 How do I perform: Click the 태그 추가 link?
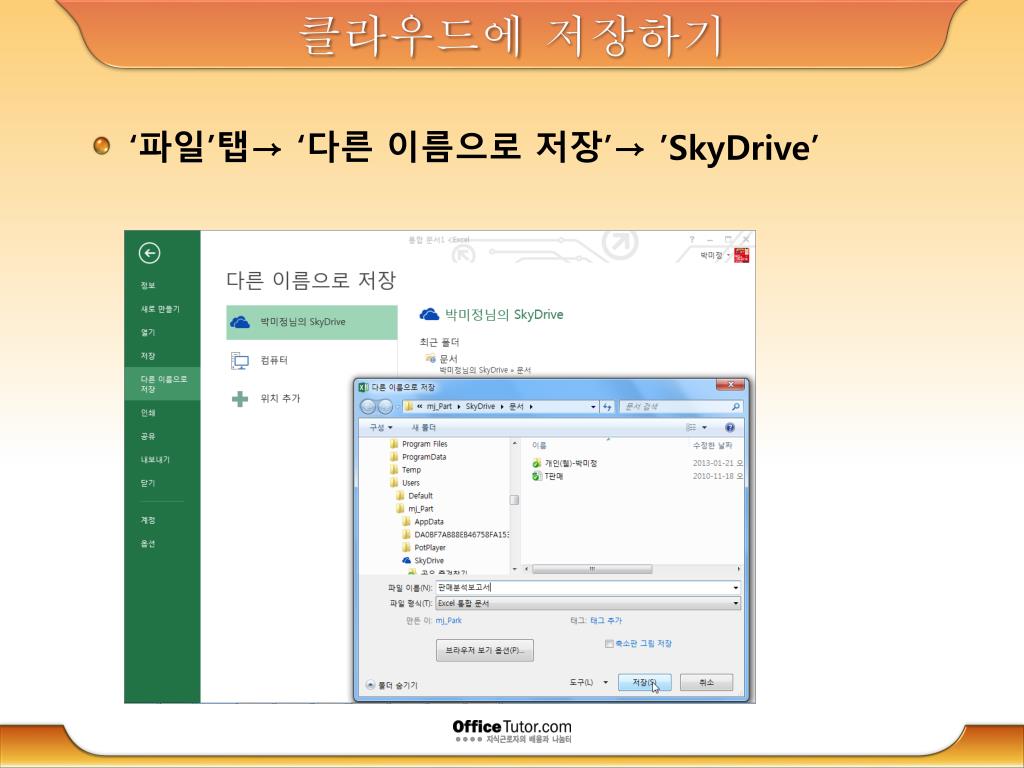click(x=606, y=620)
